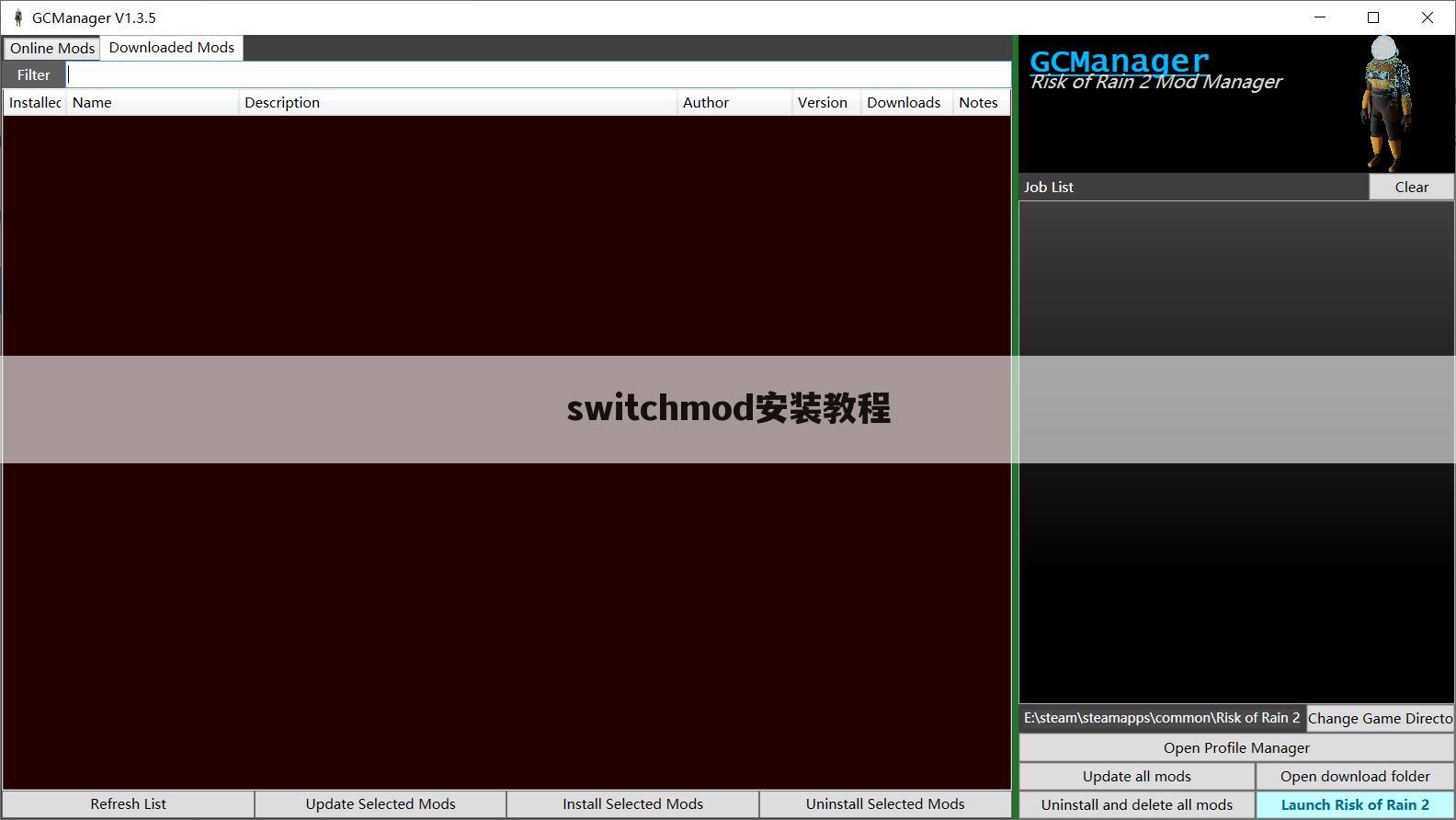Open the Profile Manager
This screenshot has width=1456, height=820.
point(1236,747)
